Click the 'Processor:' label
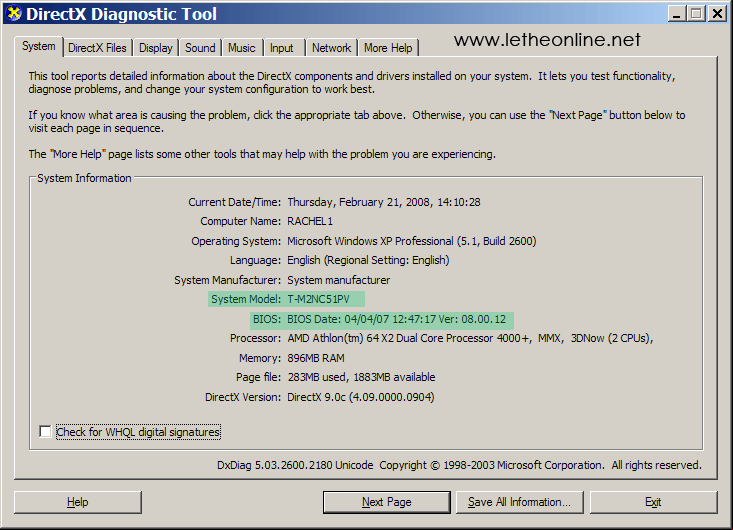733x530 pixels. (255, 338)
